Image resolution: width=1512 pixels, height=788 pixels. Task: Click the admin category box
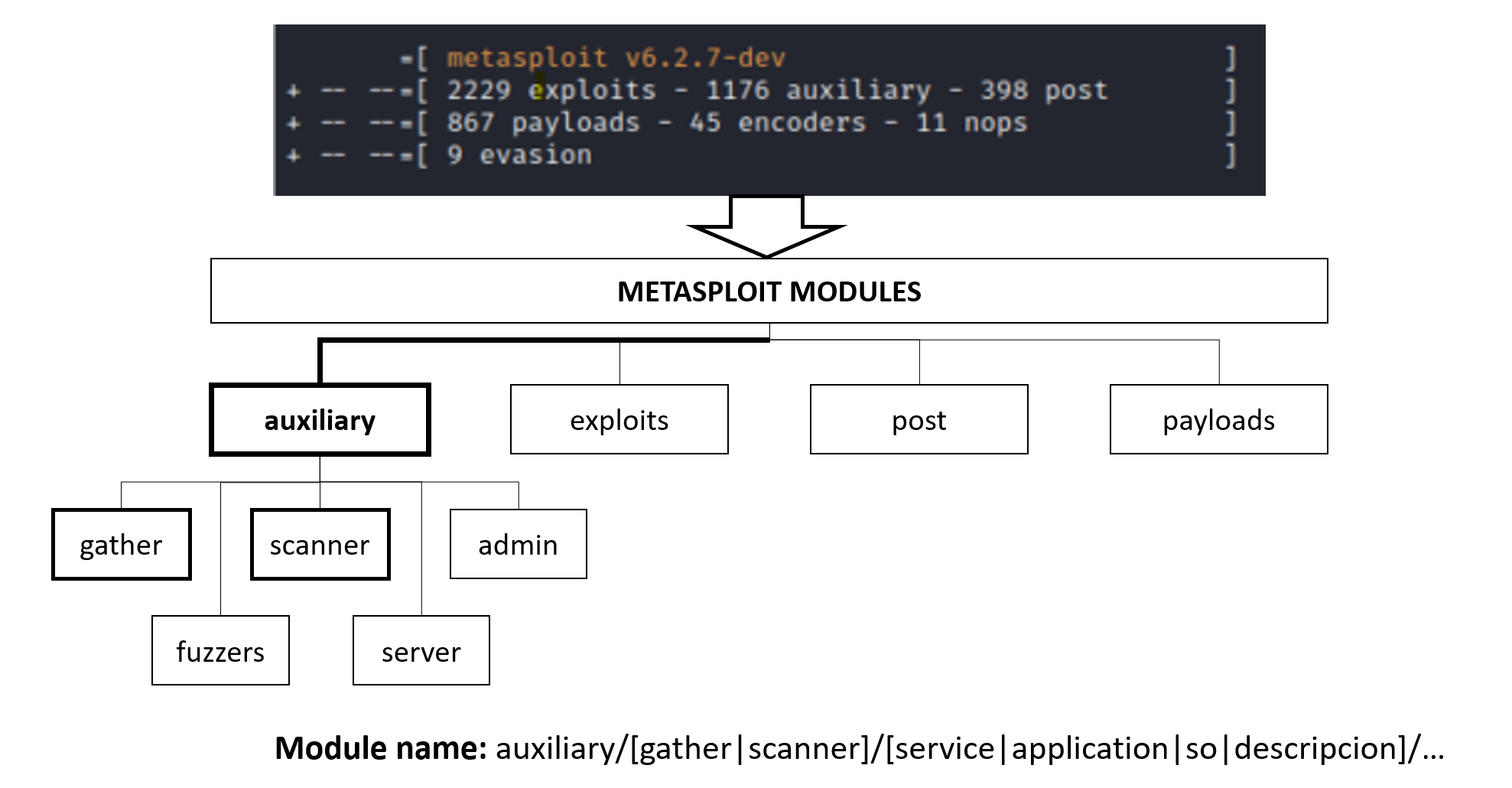pos(517,544)
